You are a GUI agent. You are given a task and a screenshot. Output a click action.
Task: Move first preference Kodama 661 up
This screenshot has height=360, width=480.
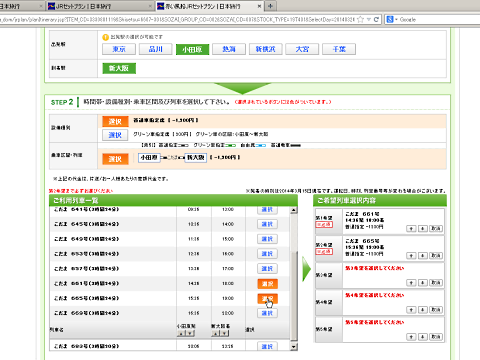coord(411,229)
